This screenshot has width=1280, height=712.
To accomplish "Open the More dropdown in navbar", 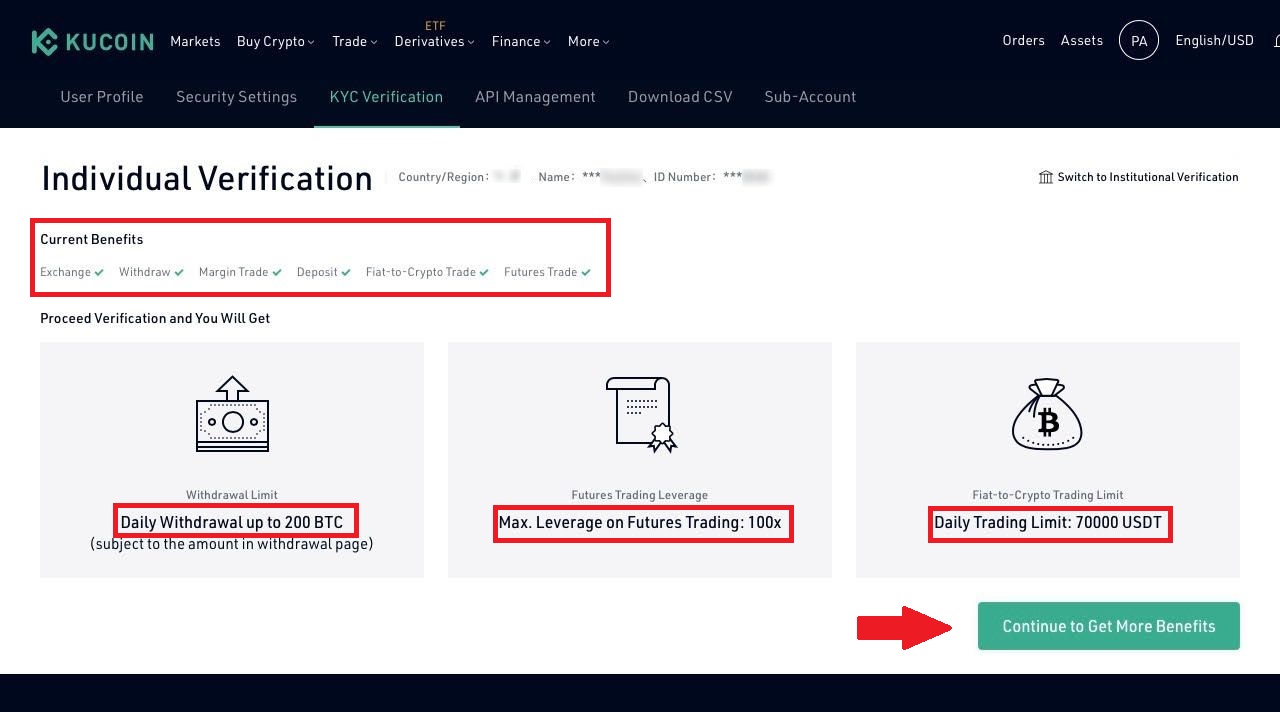I will 588,41.
